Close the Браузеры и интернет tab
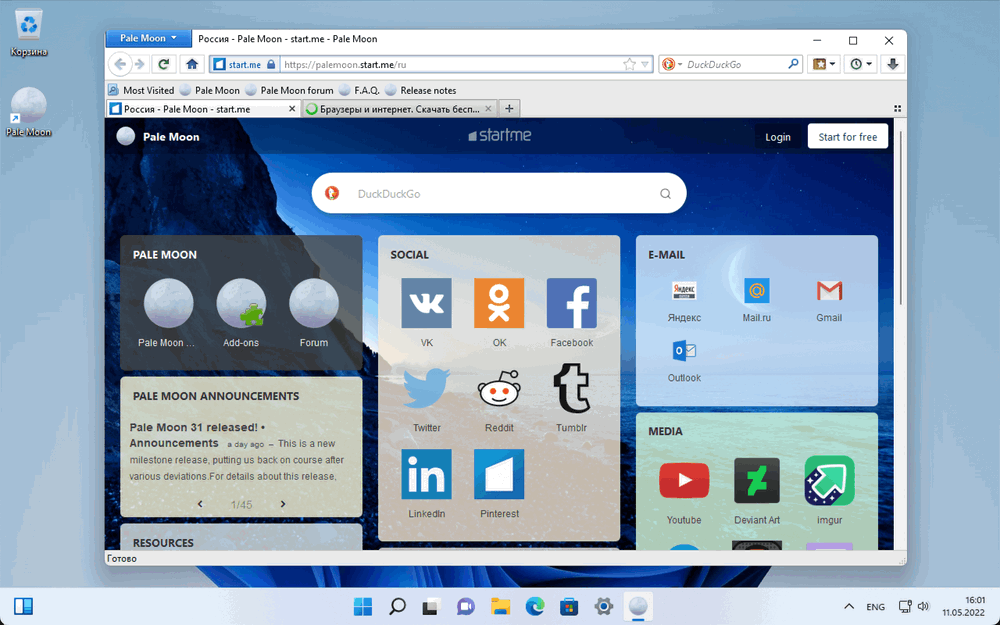The image size is (1000, 625). pyautogui.click(x=488, y=109)
